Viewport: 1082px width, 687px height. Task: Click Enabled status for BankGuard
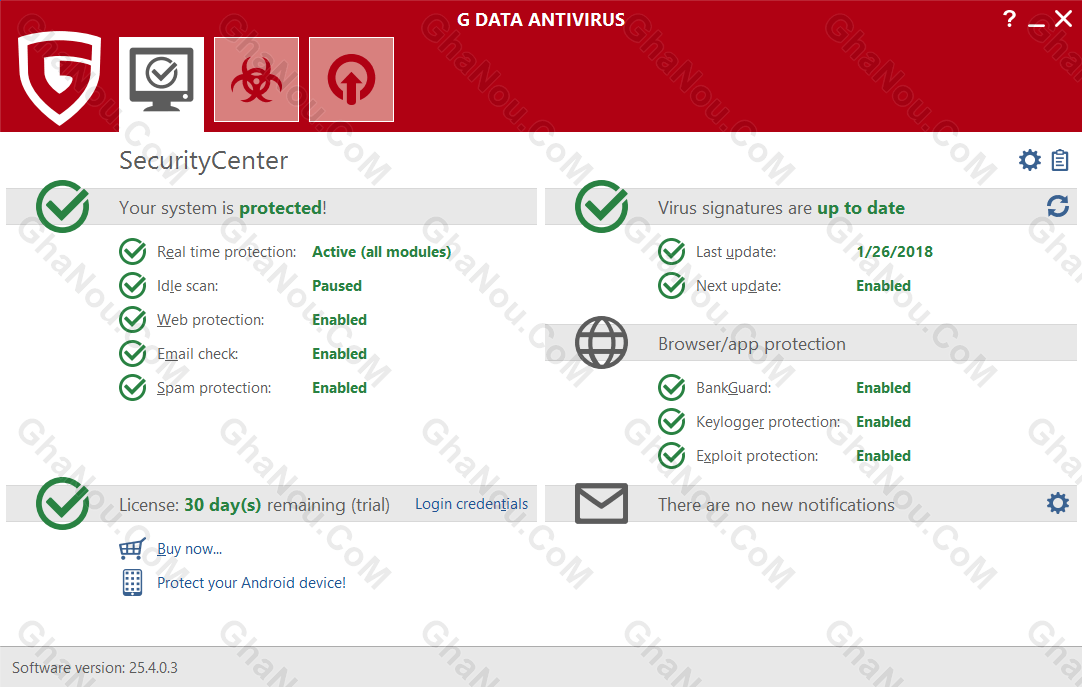tap(883, 388)
